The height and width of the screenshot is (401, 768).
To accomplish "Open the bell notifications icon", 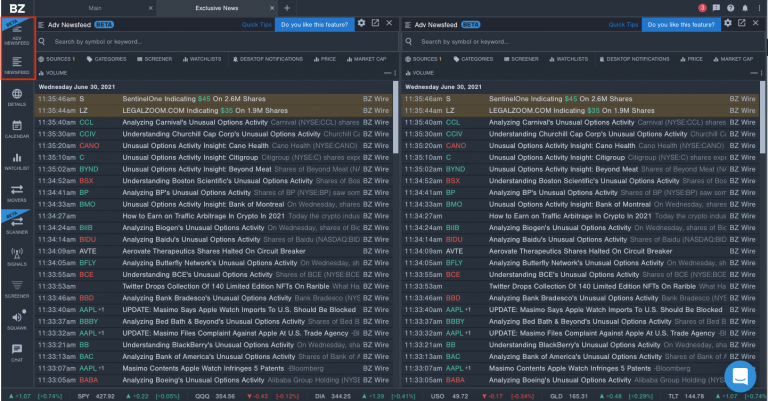I will (x=745, y=8).
